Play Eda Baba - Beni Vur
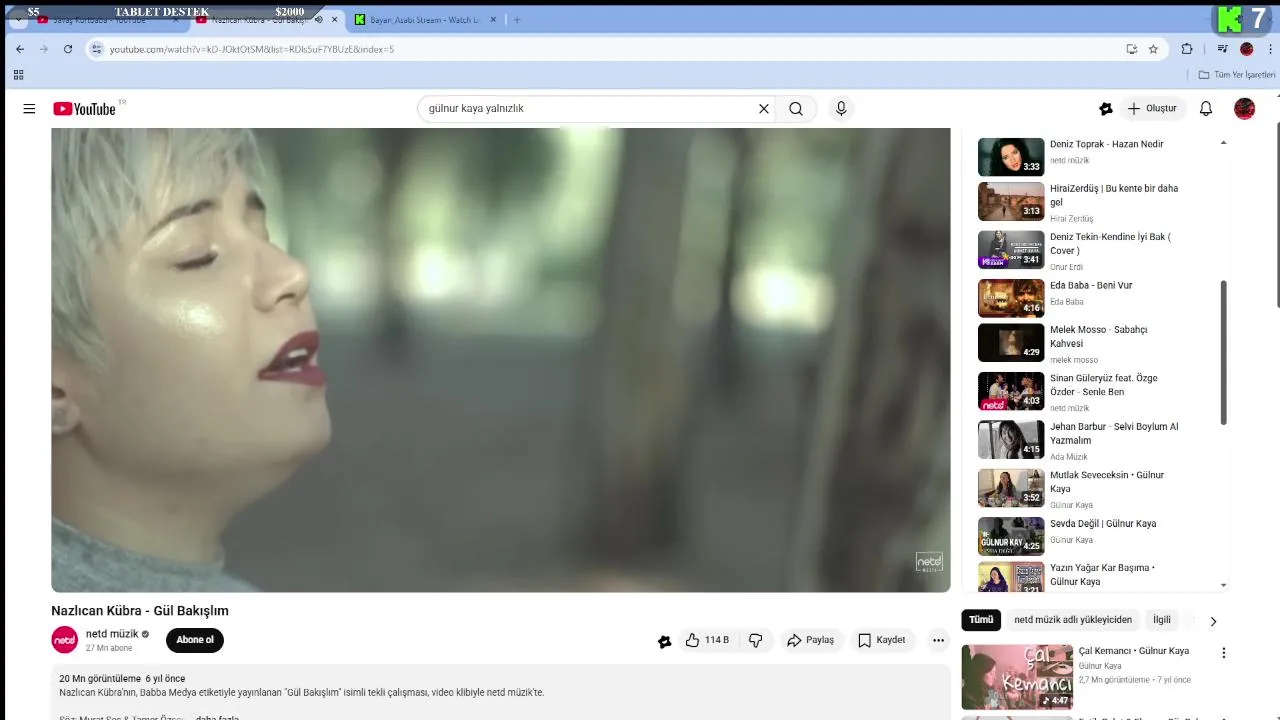Screen dimensions: 1280x720 pyautogui.click(x=1090, y=298)
